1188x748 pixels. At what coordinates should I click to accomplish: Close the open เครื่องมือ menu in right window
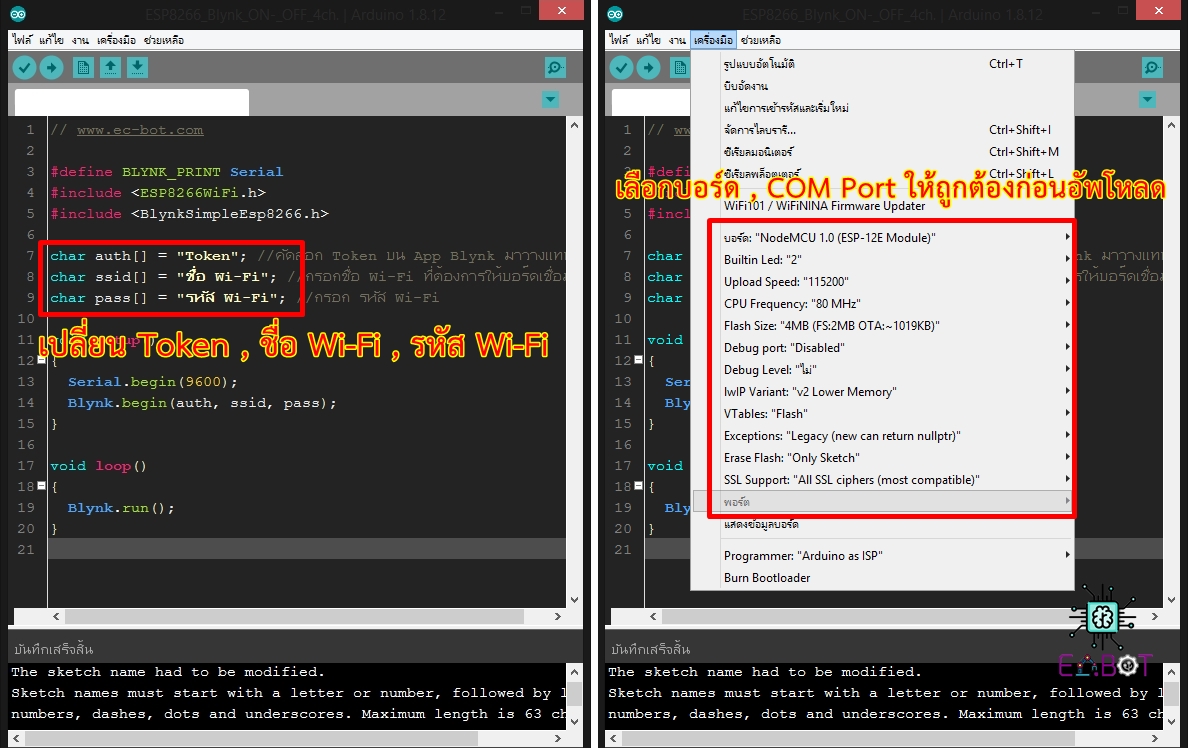pyautogui.click(x=714, y=39)
